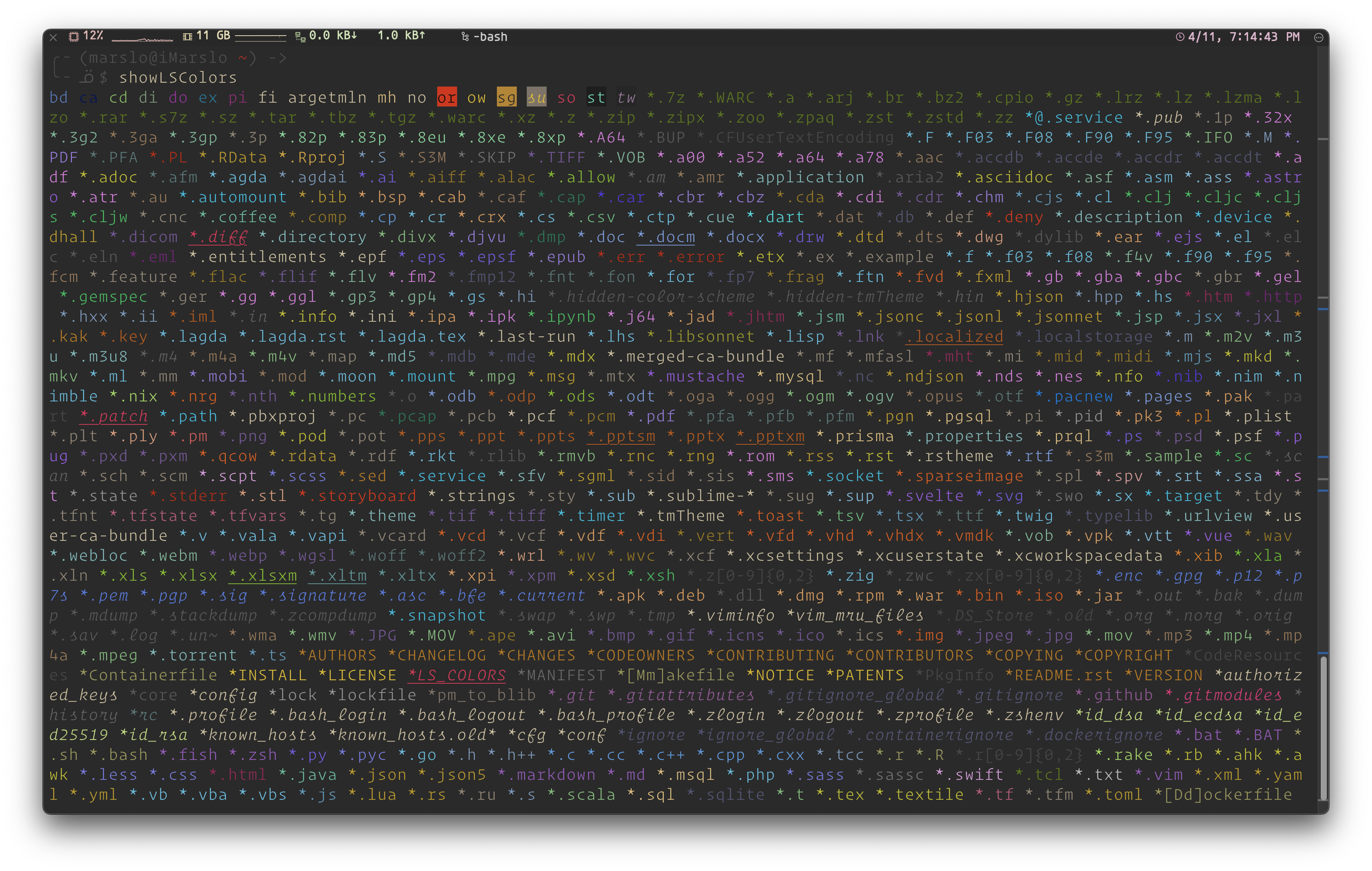The image size is (1372, 871).
Task: Click the '*.xcworkspacedata' entry
Action: 1078,555
